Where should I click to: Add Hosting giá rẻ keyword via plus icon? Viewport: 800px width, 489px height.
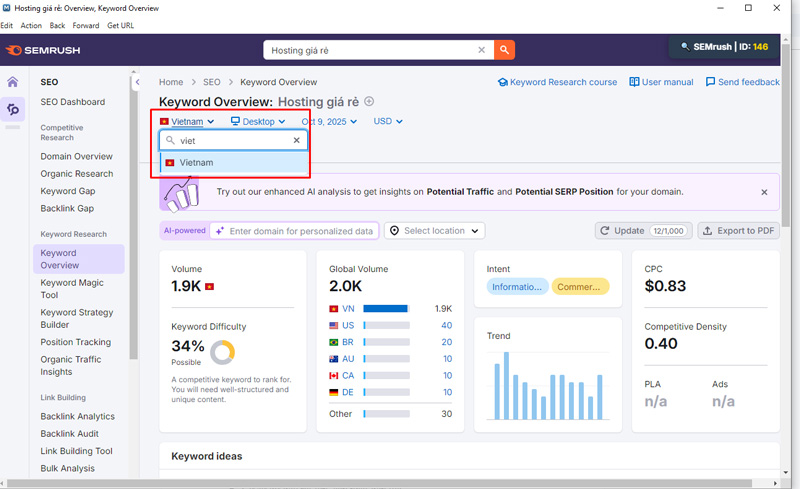point(369,101)
